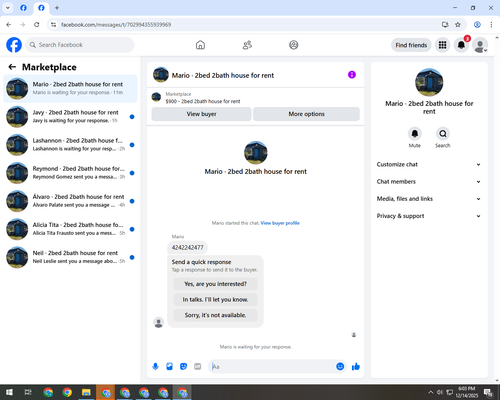Choose a sticker icon
This screenshot has height=400, width=500.
(x=183, y=367)
